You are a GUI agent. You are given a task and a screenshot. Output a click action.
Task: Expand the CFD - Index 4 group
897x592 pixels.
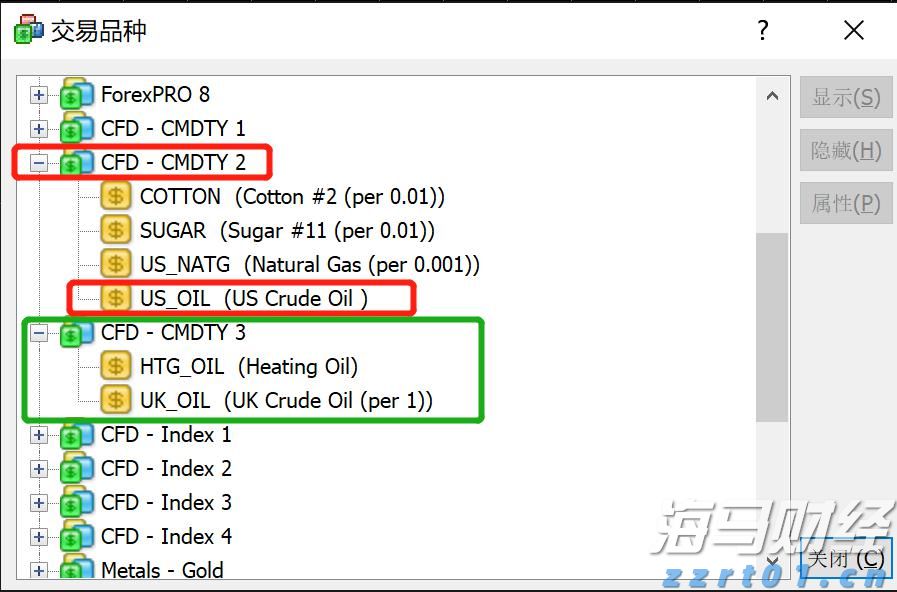tap(36, 536)
